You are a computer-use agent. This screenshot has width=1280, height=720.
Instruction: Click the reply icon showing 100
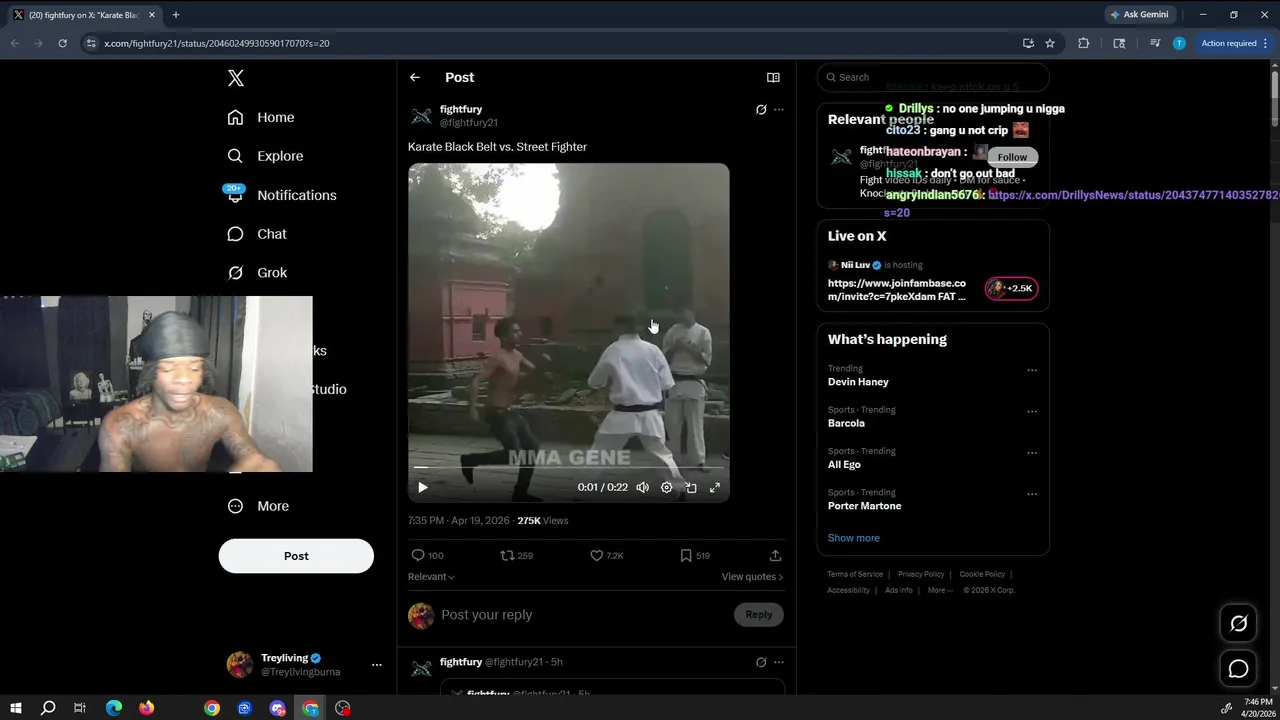[427, 555]
